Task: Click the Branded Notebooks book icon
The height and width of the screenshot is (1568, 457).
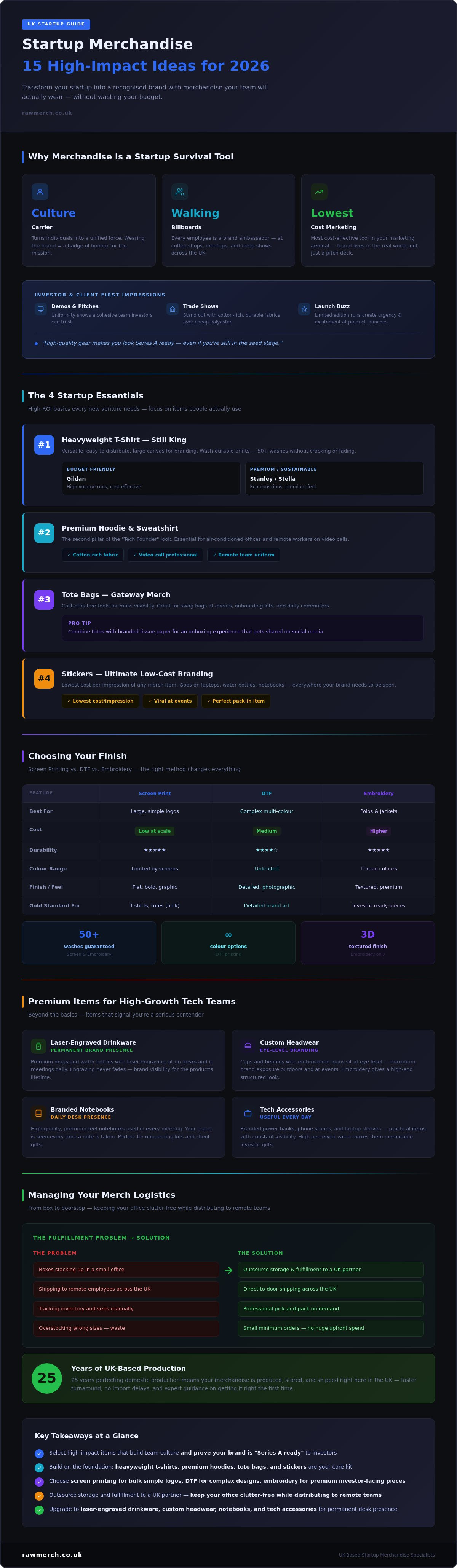Action: (x=38, y=1113)
